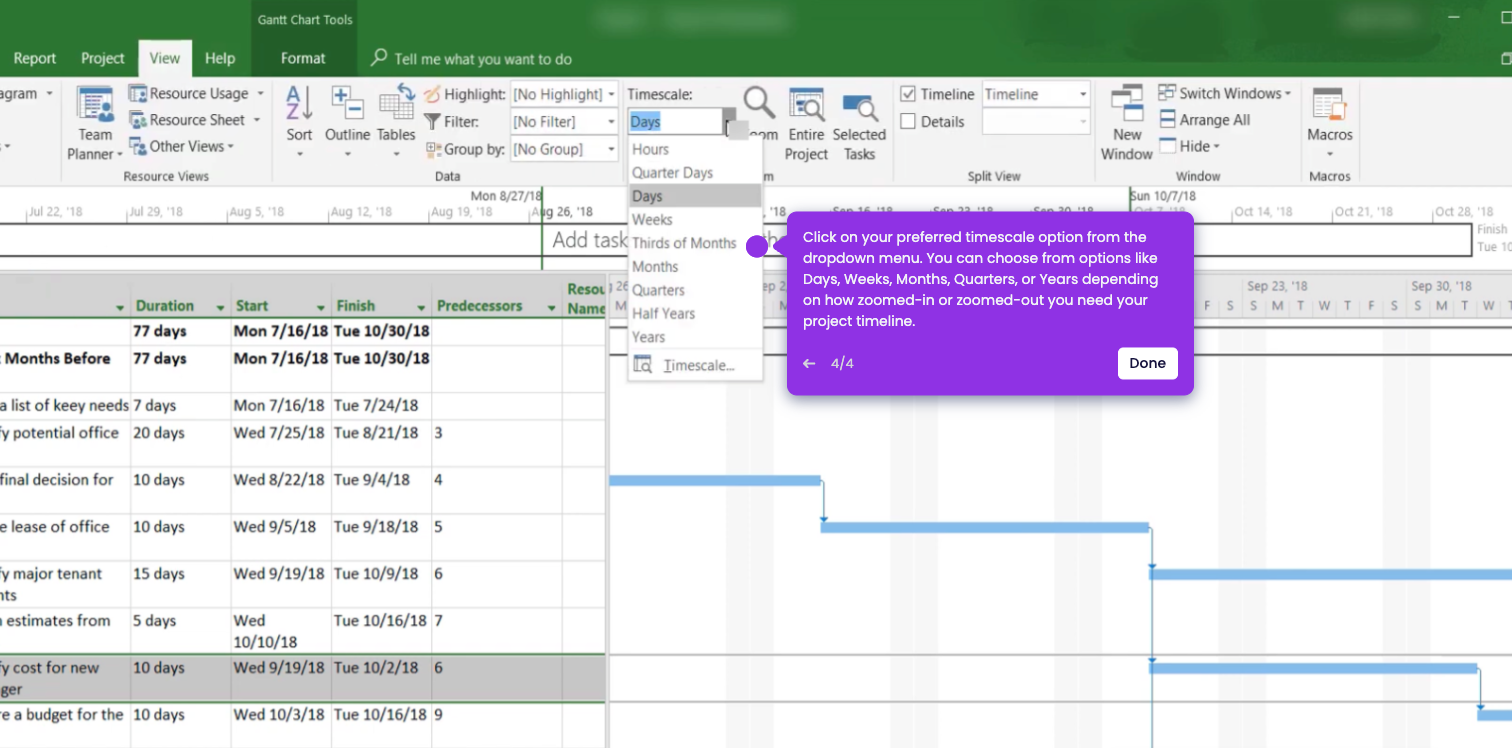Image resolution: width=1512 pixels, height=748 pixels.
Task: Open a New Window
Action: coord(1127,124)
